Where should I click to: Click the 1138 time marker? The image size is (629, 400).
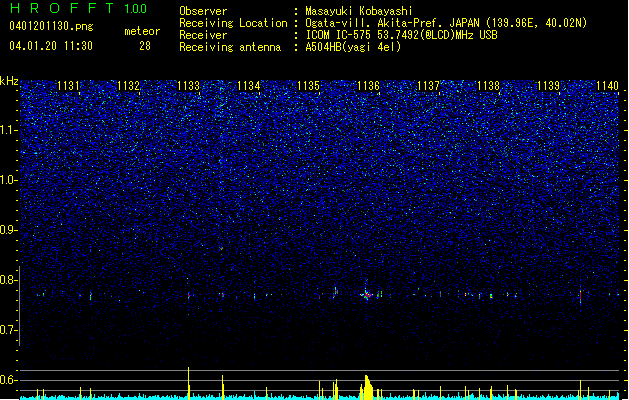[x=489, y=86]
